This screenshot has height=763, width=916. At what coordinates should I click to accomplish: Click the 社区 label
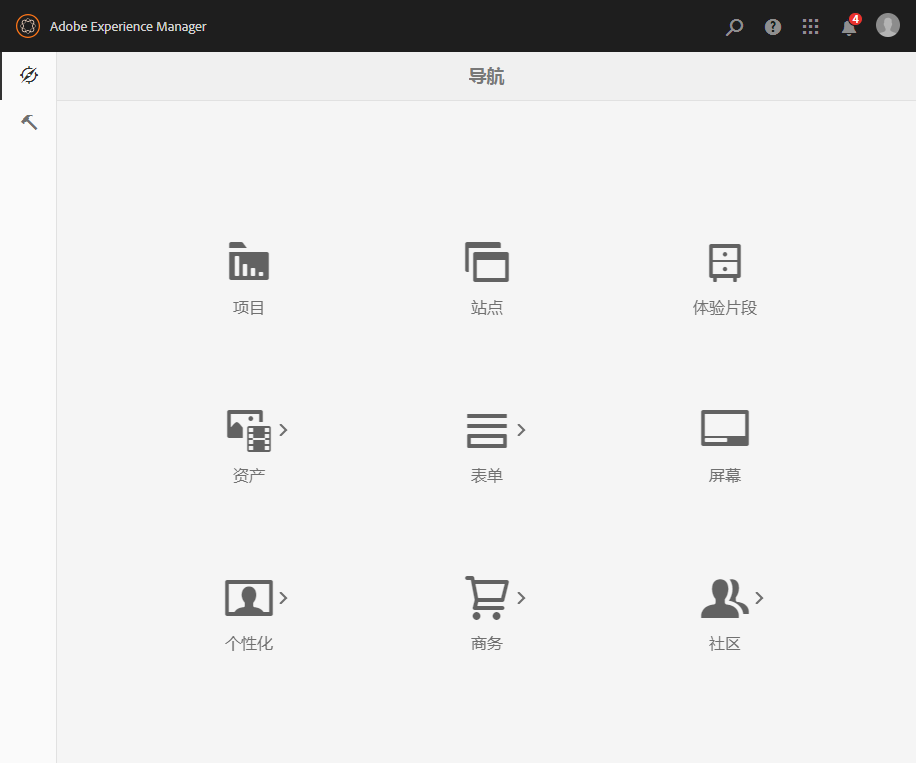724,643
